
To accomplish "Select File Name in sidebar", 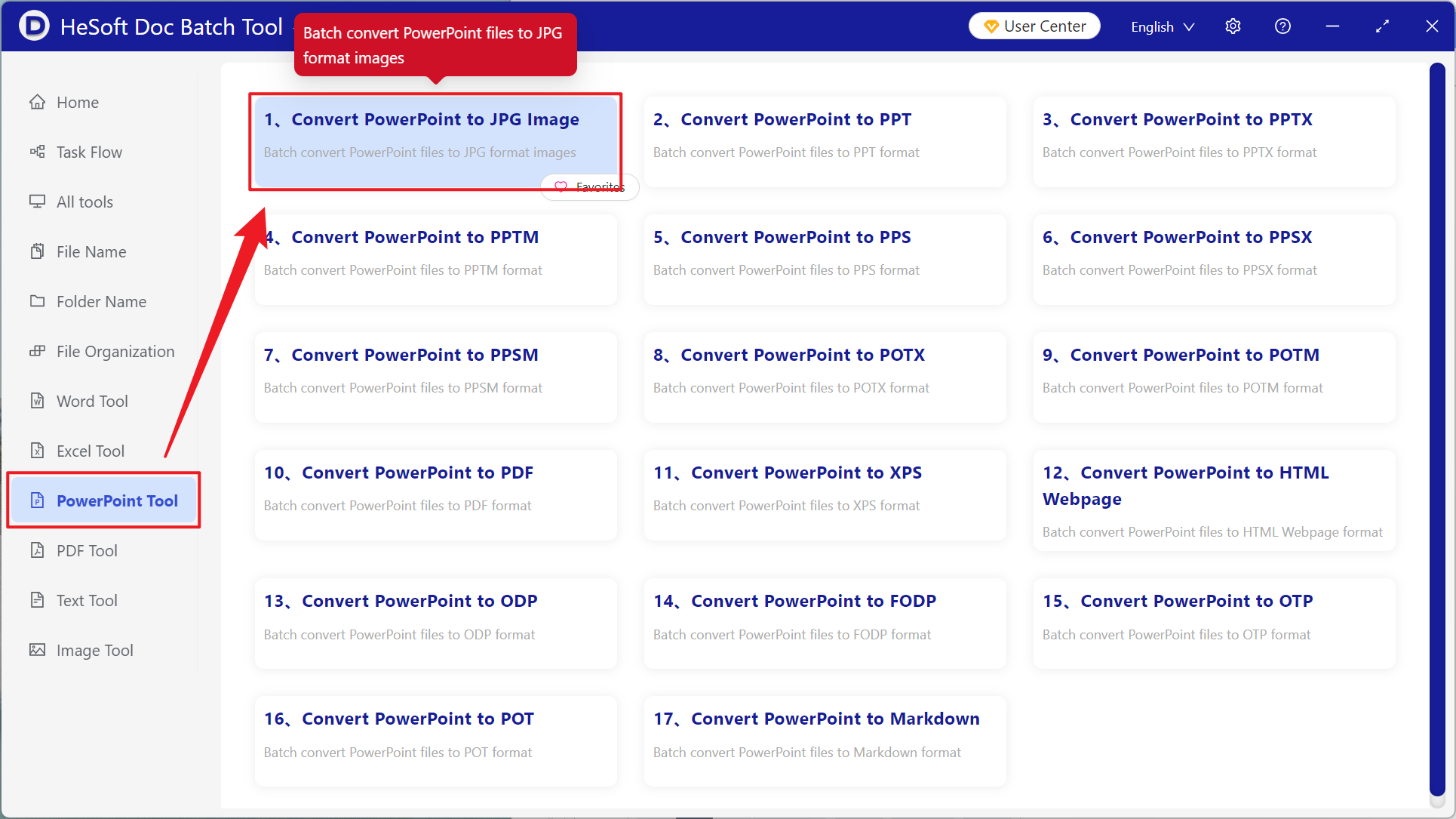I will (103, 251).
